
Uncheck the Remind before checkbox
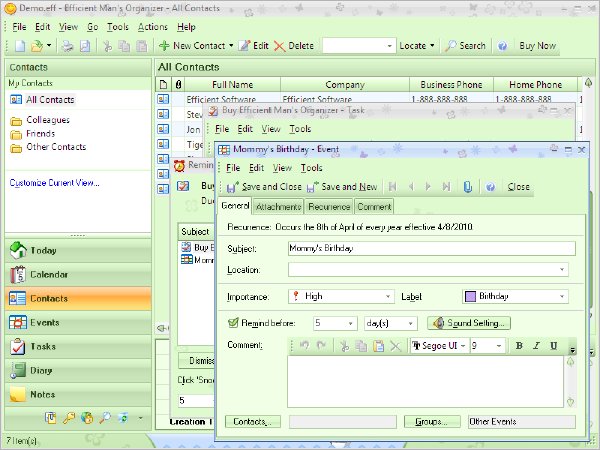[233, 323]
